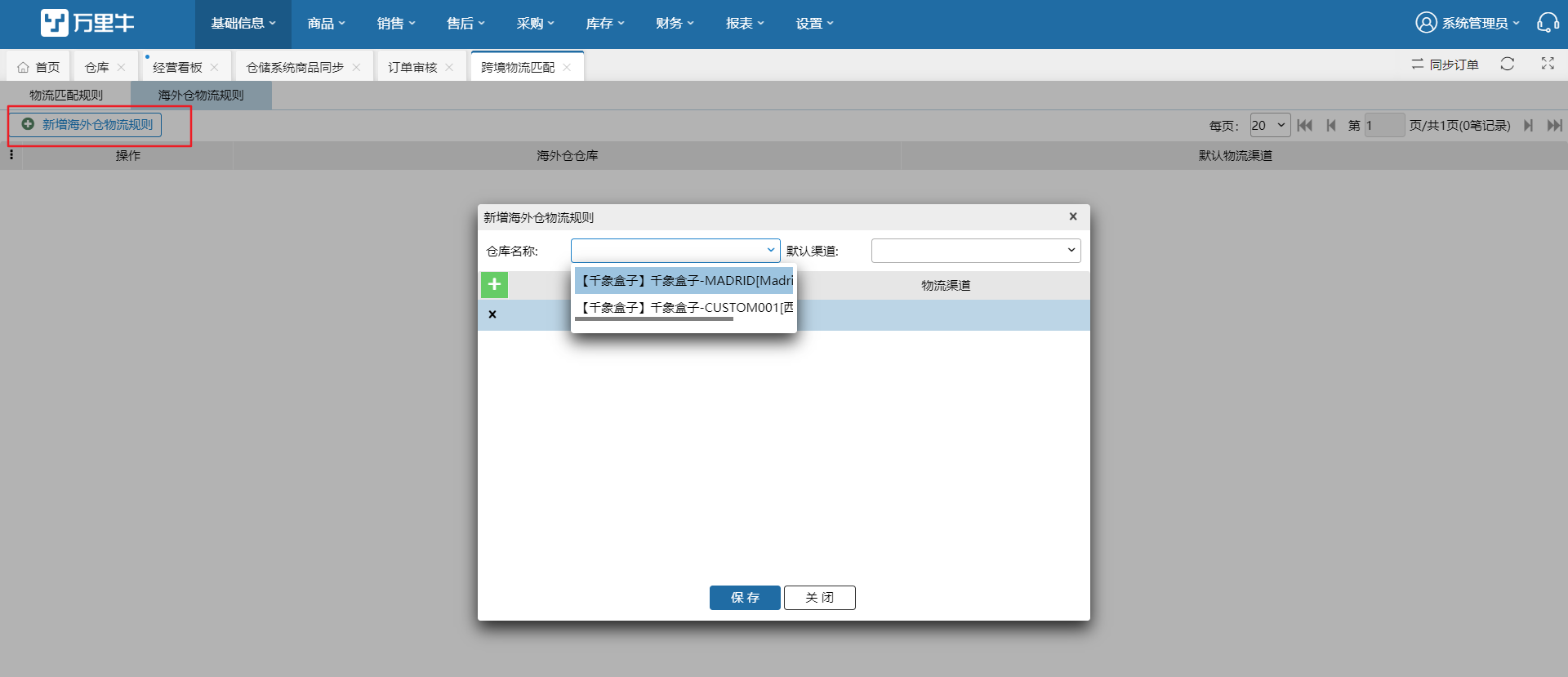Open the 财务 menu
1568x677 pixels.
(675, 24)
